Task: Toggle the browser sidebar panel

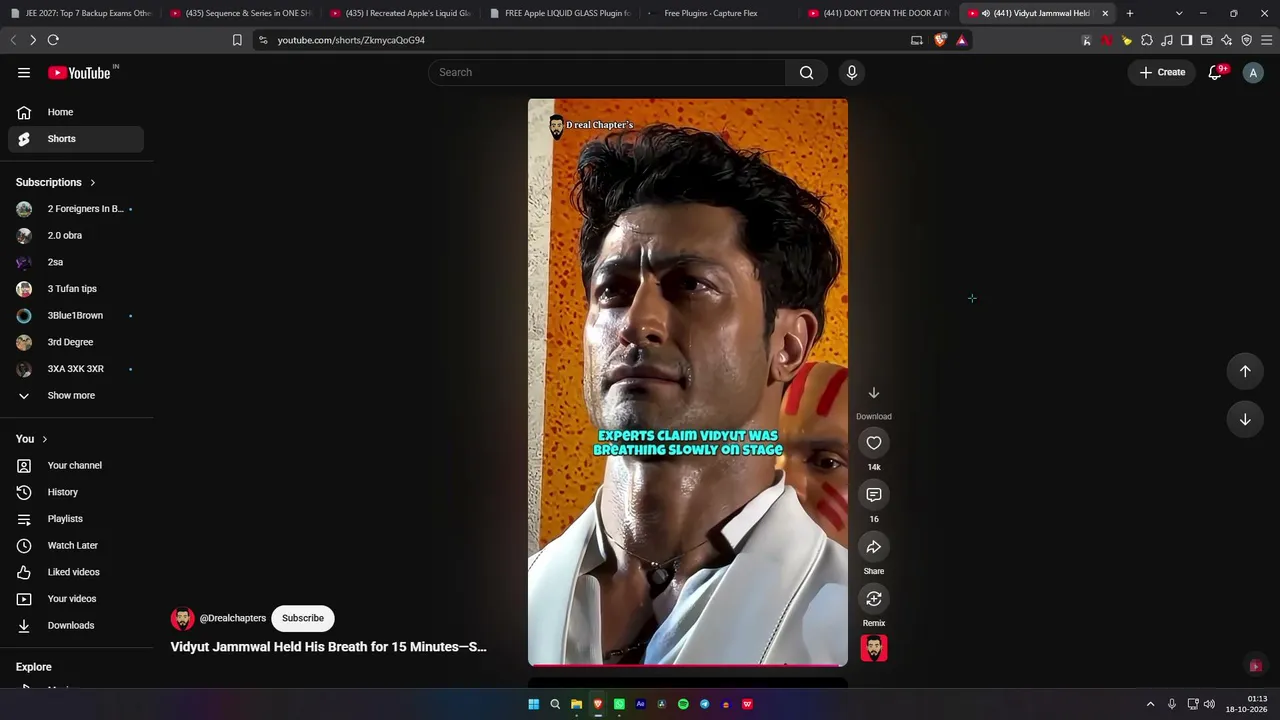Action: pyautogui.click(x=1186, y=40)
